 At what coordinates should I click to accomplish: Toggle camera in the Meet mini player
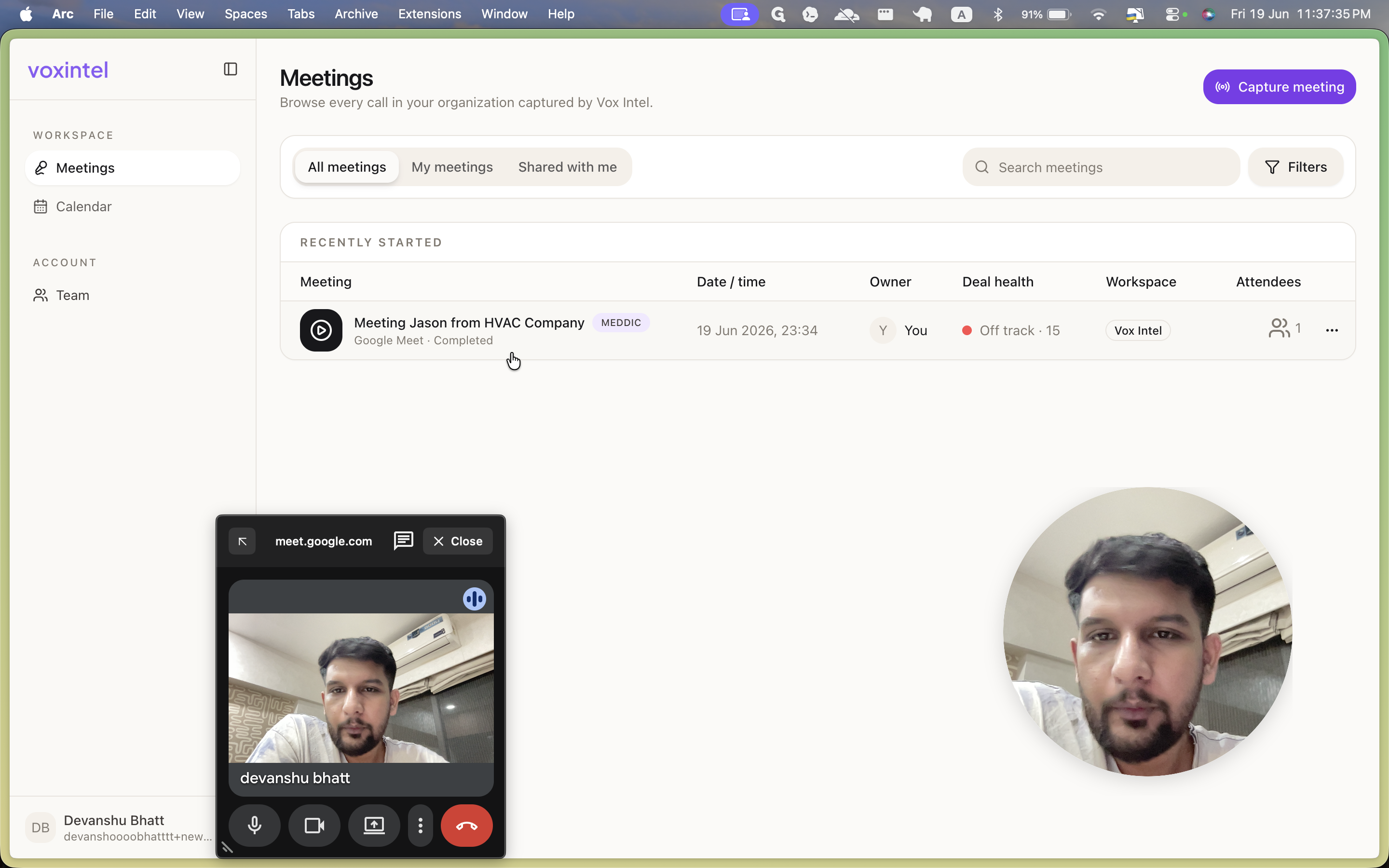314,826
